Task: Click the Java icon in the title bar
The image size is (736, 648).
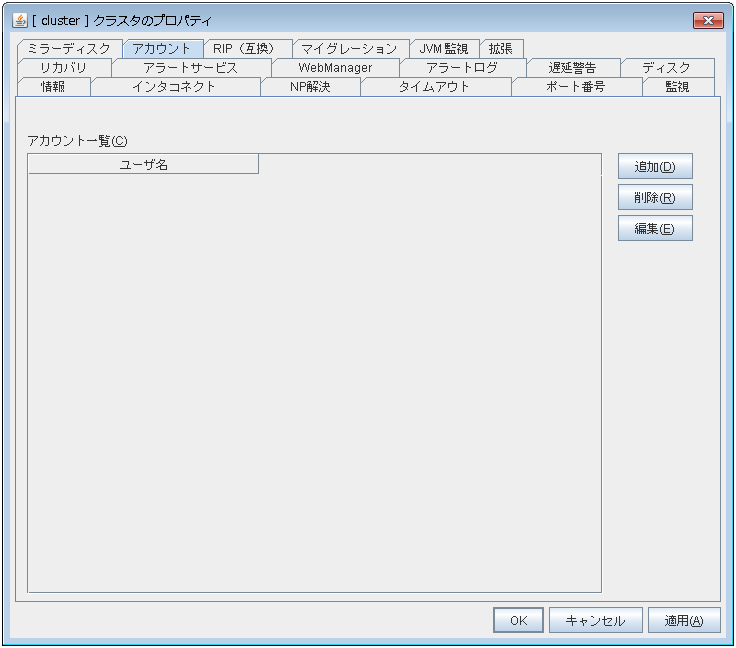Action: click(19, 21)
